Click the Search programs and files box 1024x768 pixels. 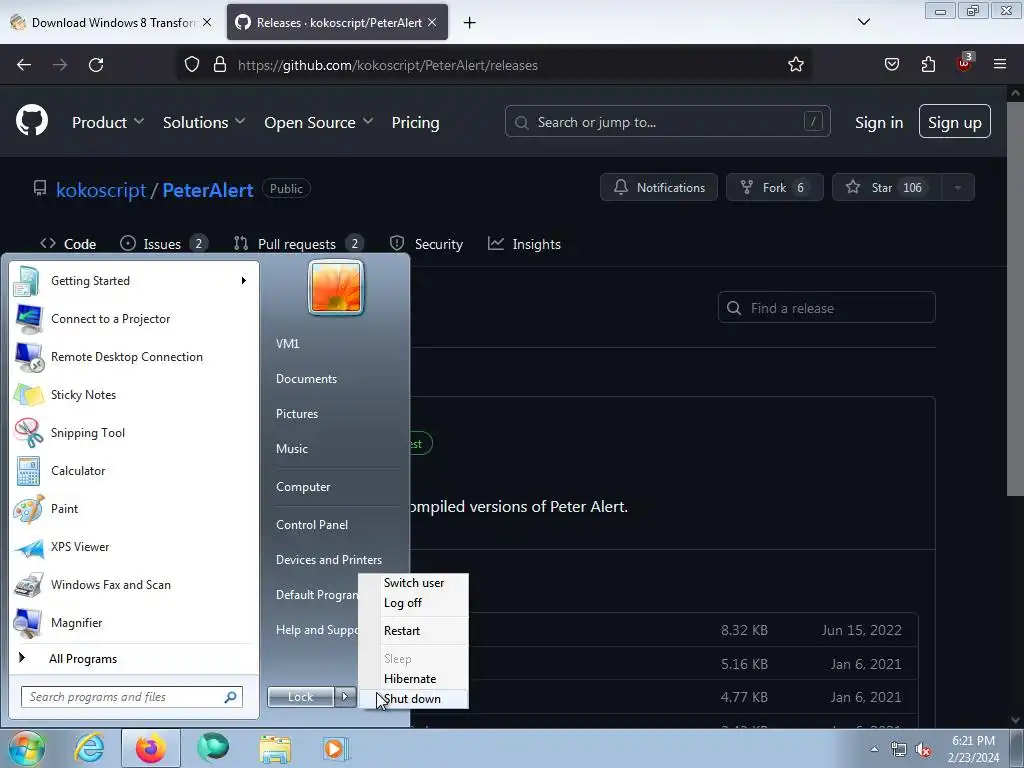132,697
